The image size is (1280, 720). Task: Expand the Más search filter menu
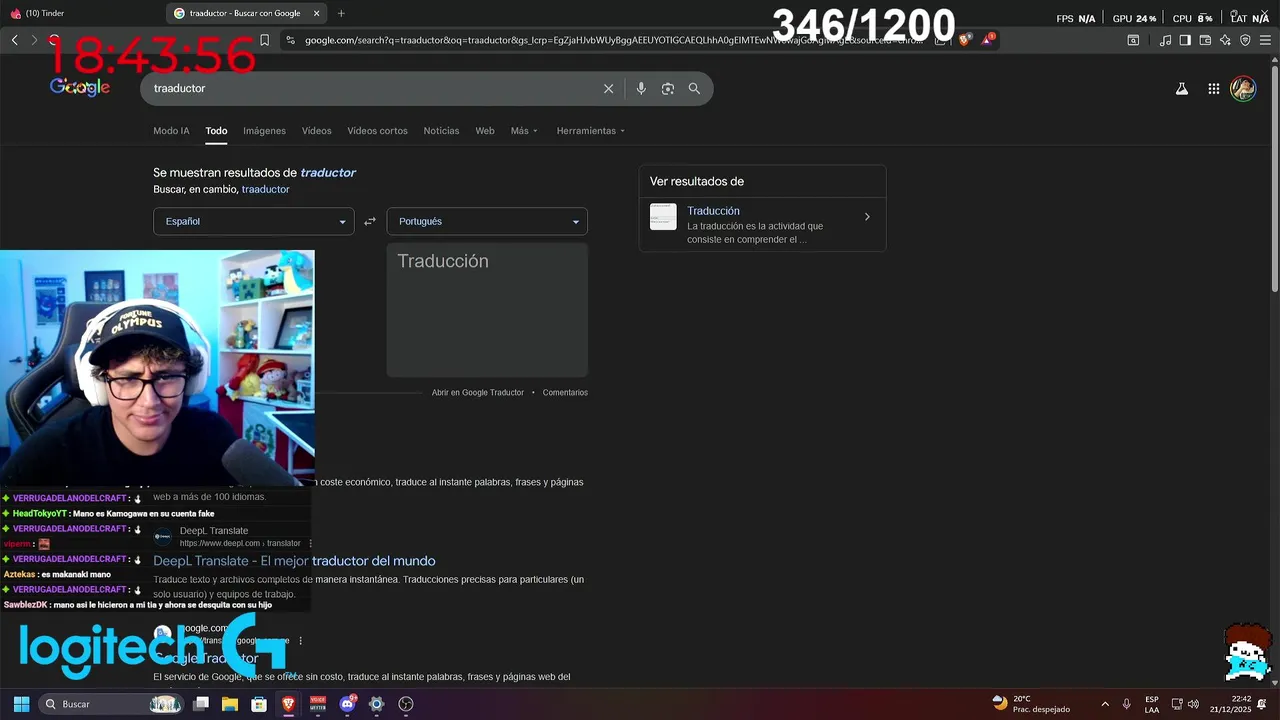[524, 131]
